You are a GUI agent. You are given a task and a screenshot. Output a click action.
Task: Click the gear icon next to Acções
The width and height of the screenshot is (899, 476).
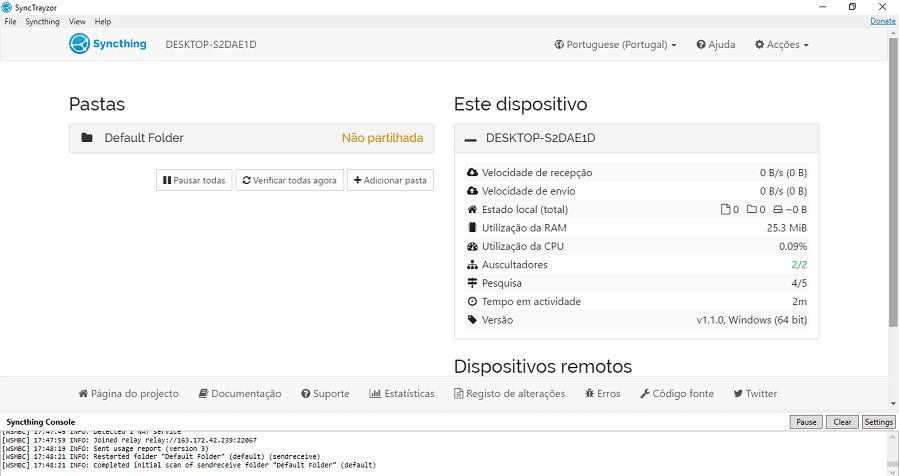pos(759,44)
